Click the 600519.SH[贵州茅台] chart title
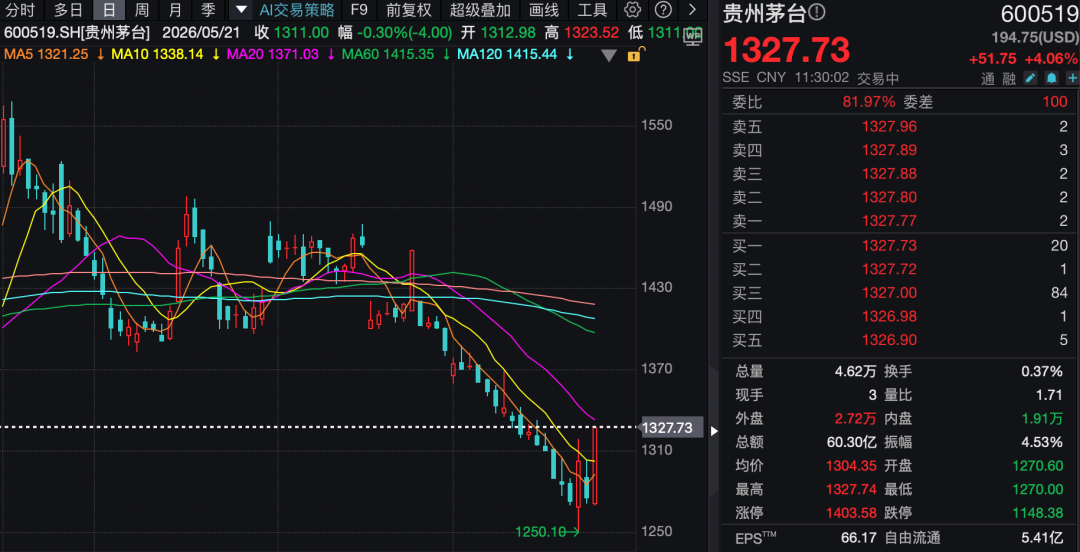The width and height of the screenshot is (1080, 552). pyautogui.click(x=76, y=32)
